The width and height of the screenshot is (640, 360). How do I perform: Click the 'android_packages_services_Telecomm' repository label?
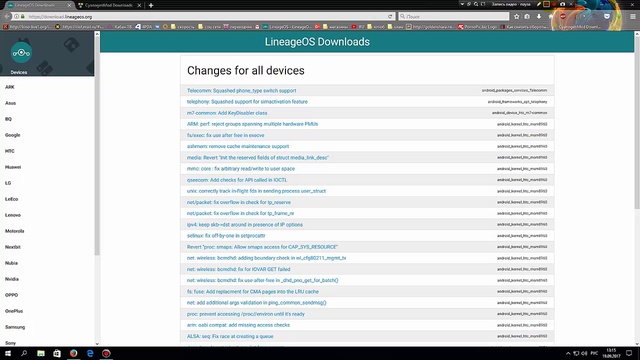click(514, 91)
